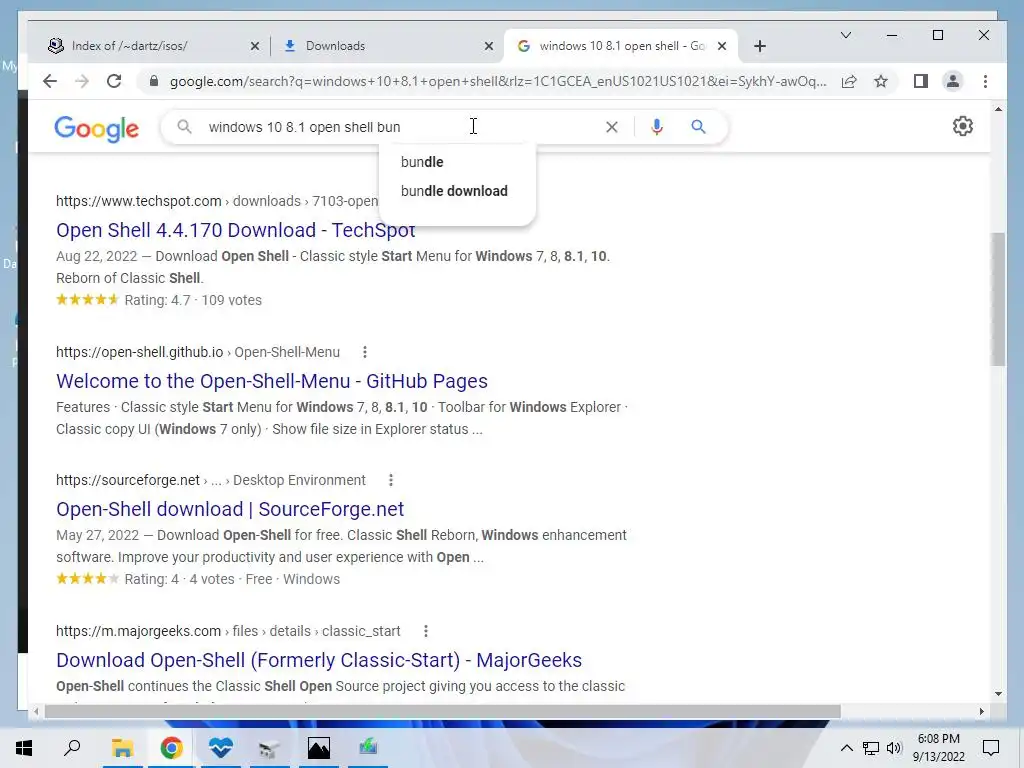Bookmark this page with the star icon

click(881, 81)
